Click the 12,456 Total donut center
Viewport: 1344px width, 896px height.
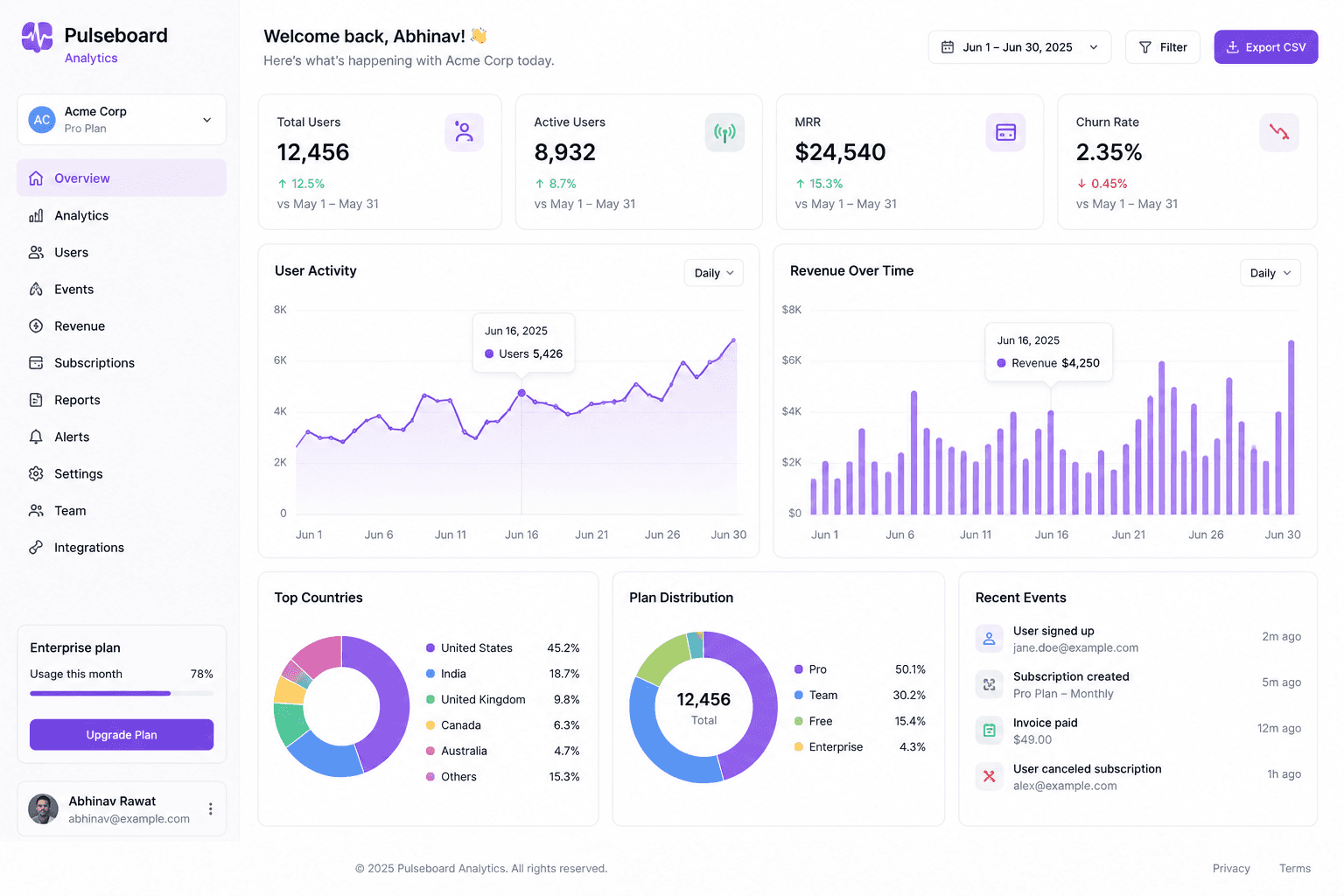pos(703,708)
